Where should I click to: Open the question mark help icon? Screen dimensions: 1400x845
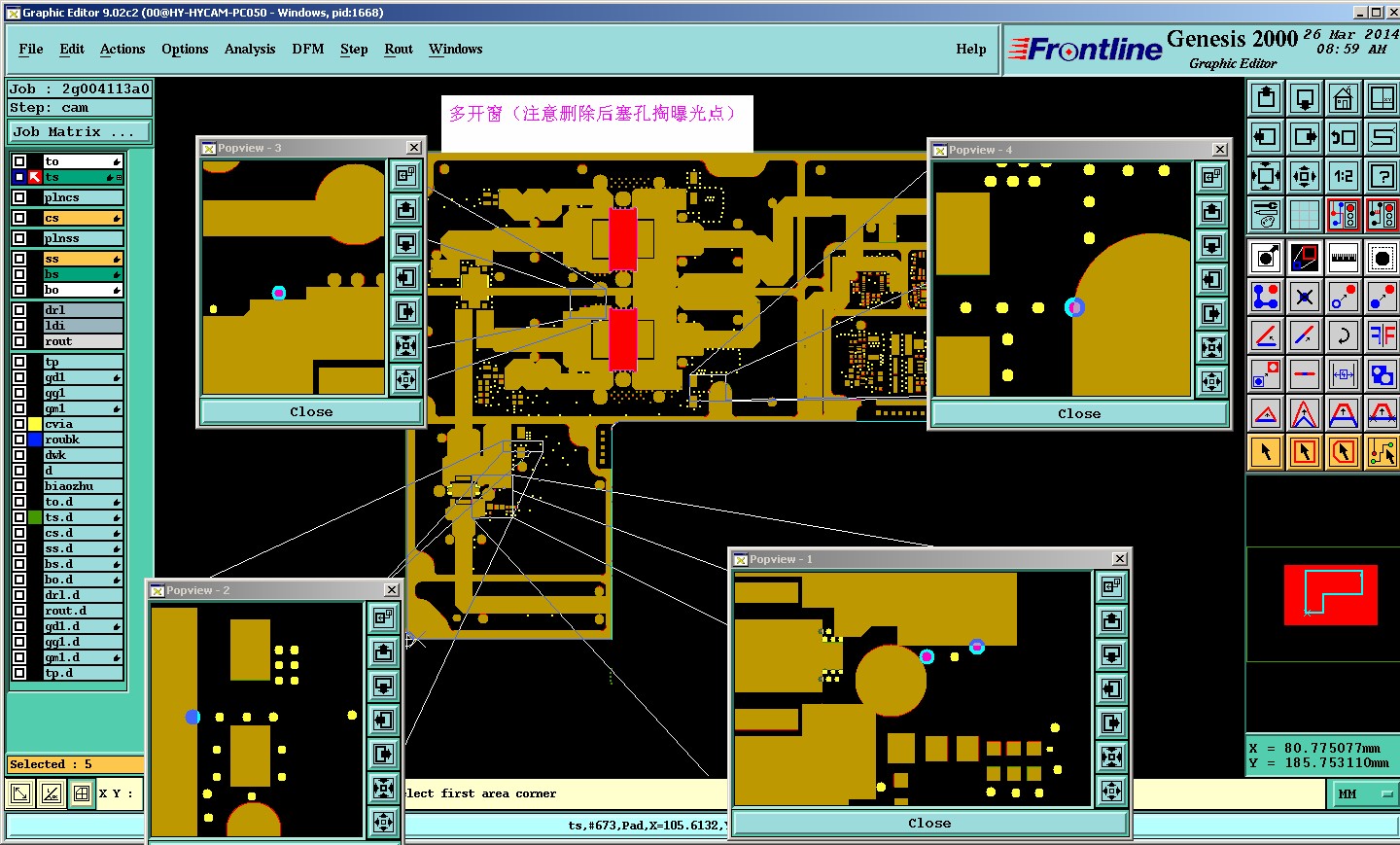coord(1382,176)
